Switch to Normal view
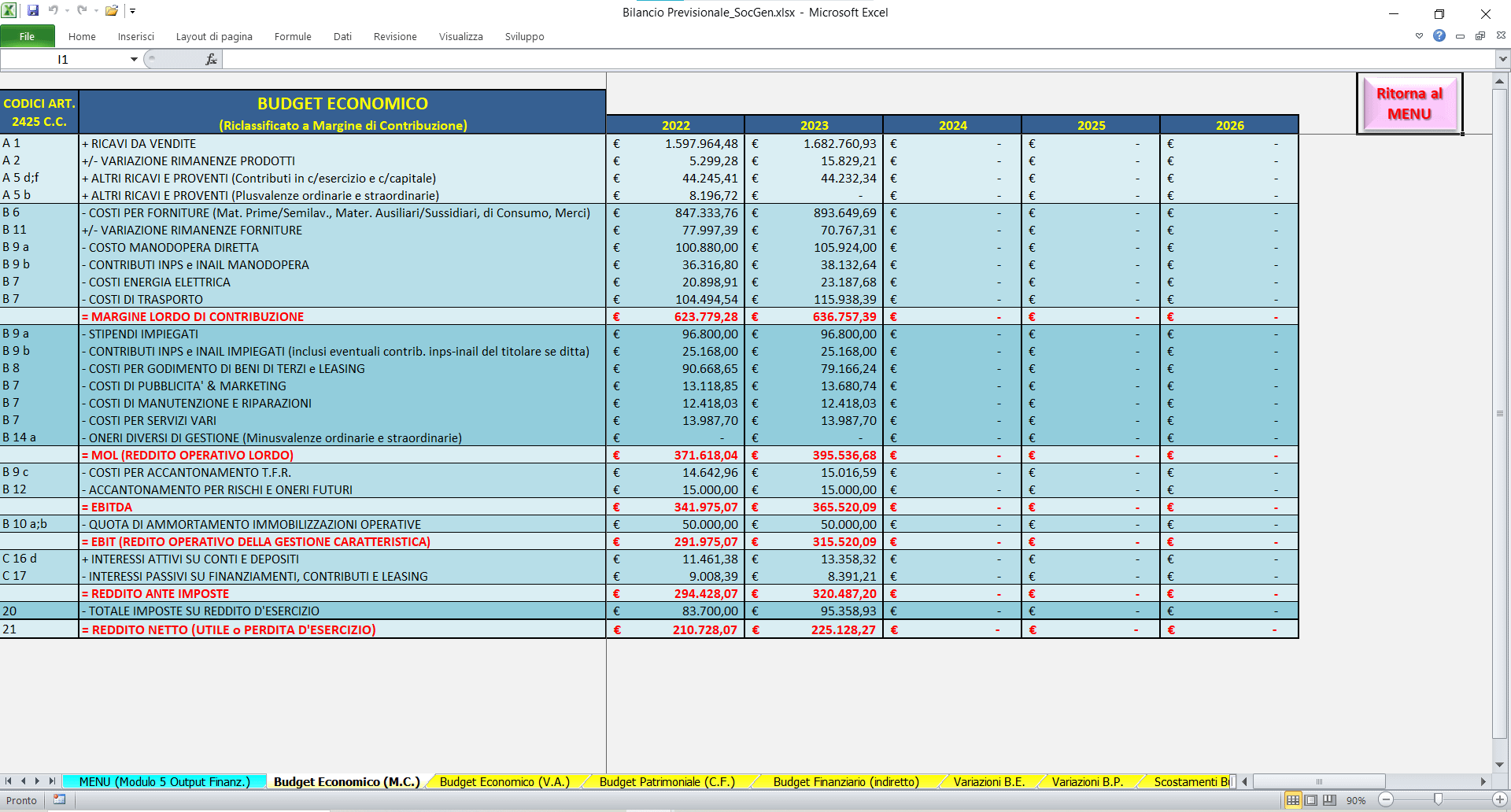Screen dimensions: 1511x812 coord(1293,800)
